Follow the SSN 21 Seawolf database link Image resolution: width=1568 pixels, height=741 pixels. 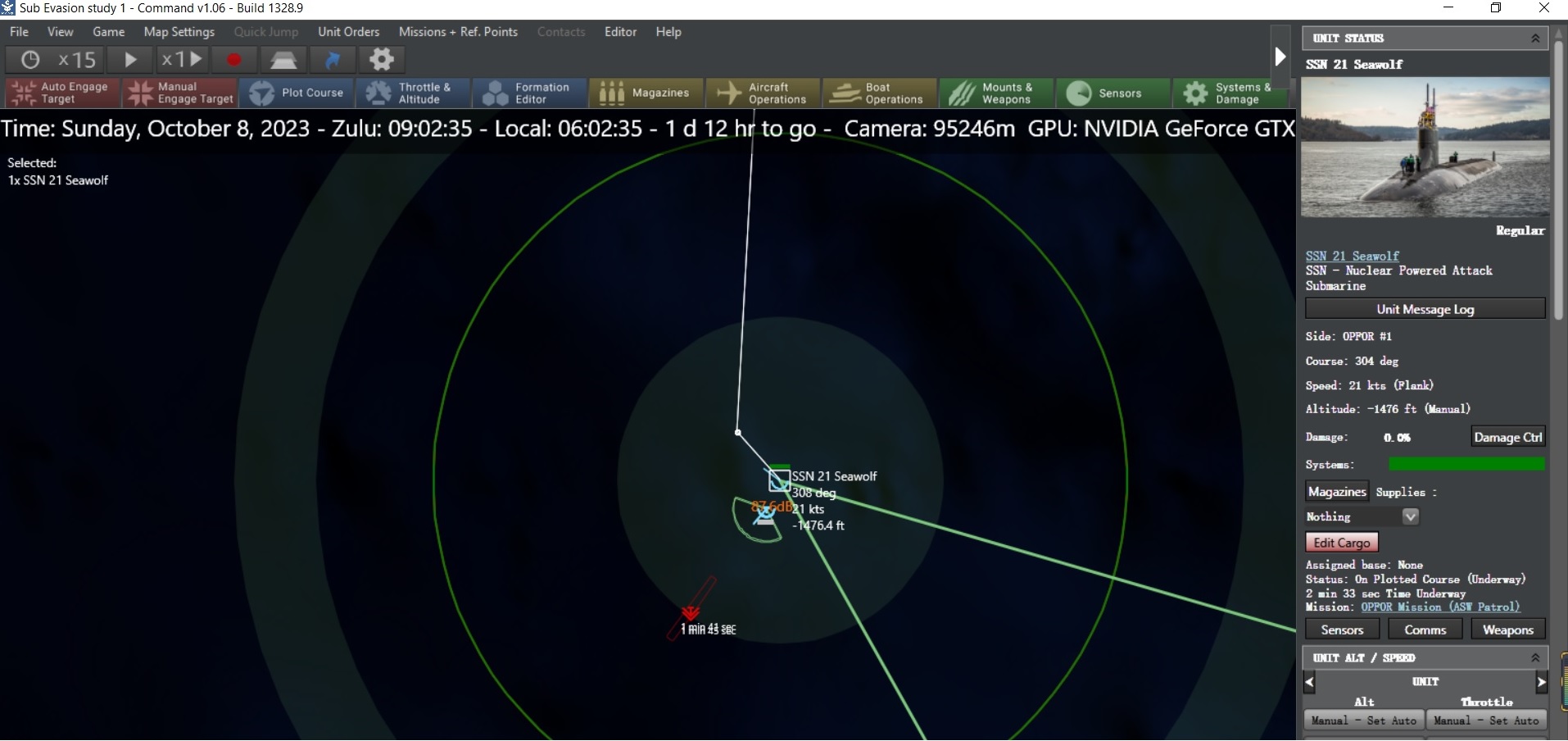1353,256
